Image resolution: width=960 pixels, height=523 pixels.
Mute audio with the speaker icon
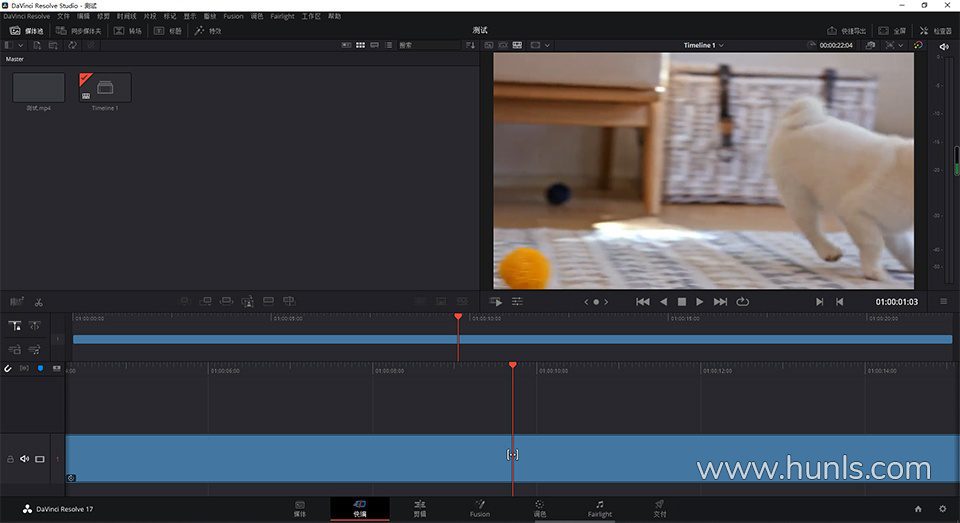[944, 47]
